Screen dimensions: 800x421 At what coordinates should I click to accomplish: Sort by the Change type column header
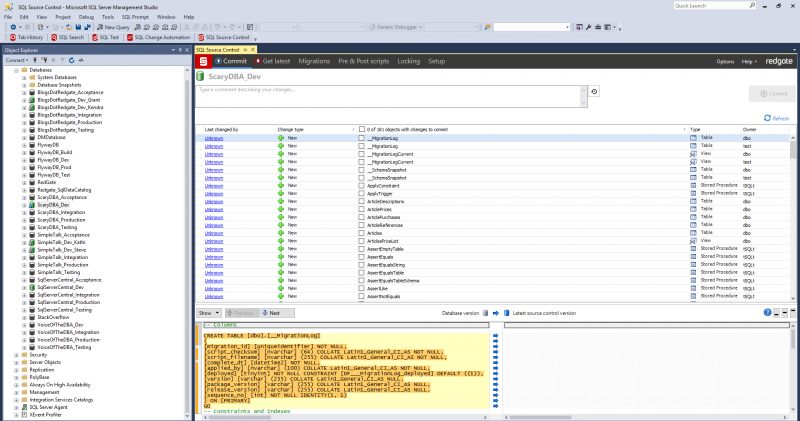tap(290, 130)
